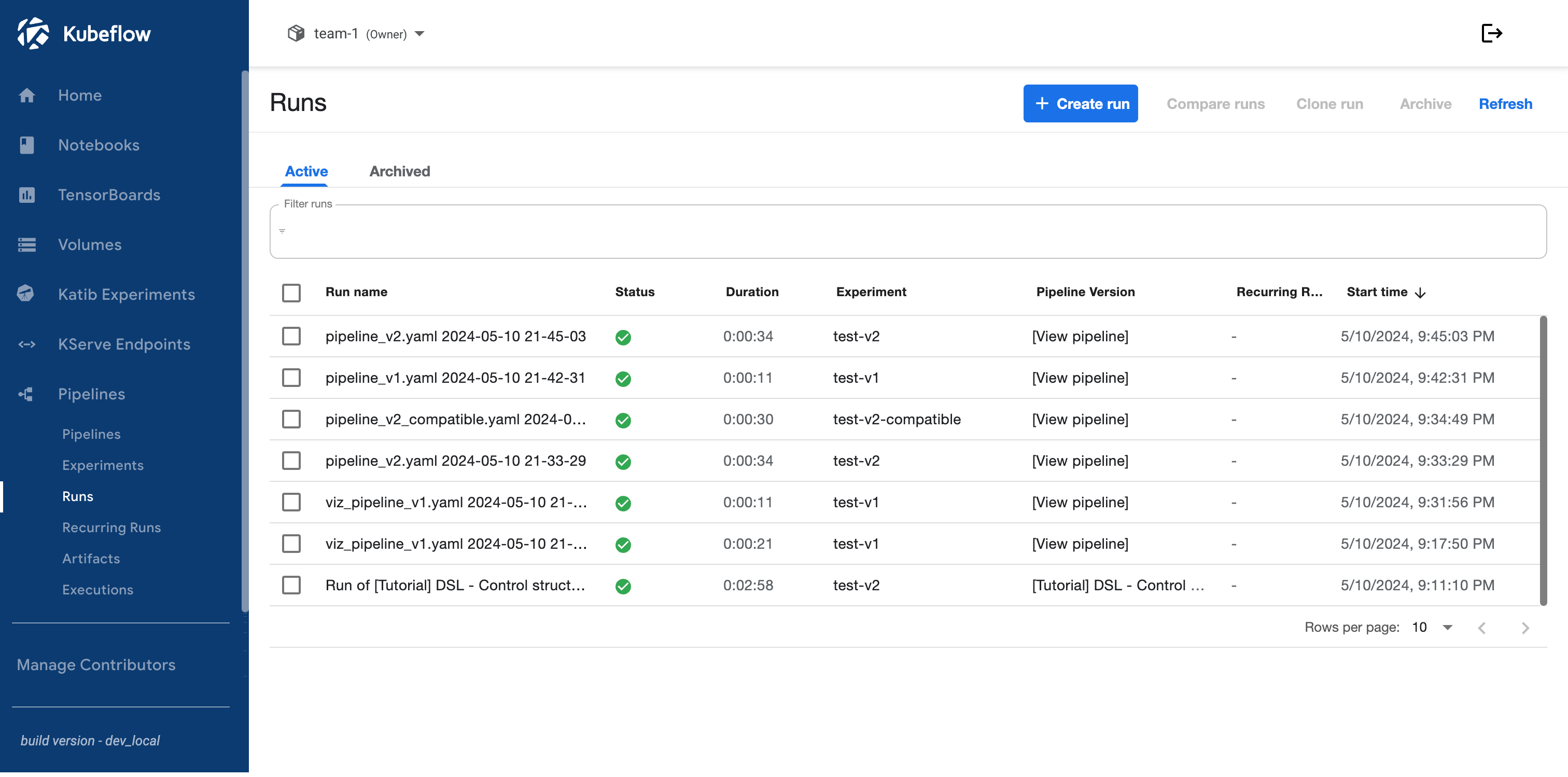Open Notebooks from the sidebar icon

click(27, 145)
